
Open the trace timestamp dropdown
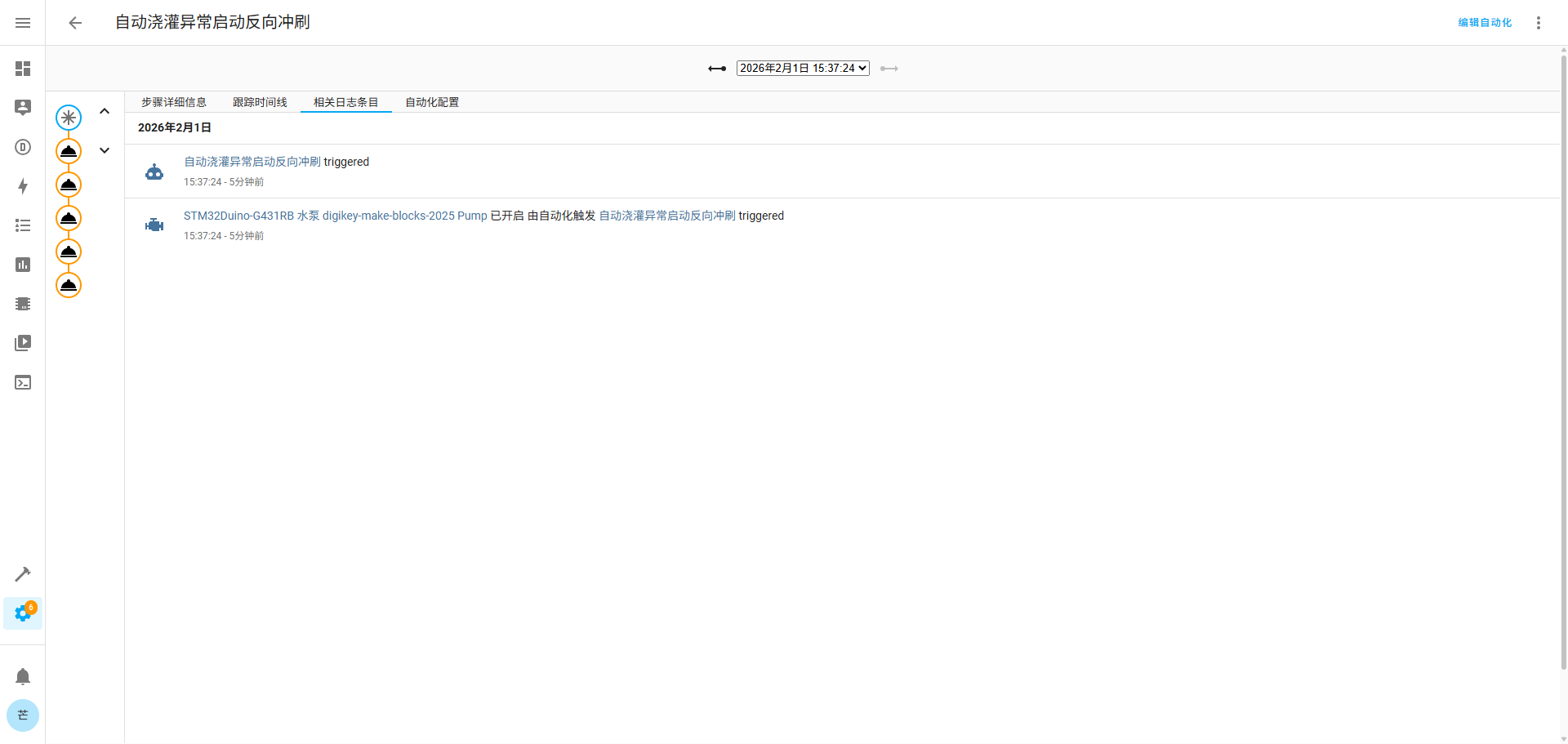802,69
